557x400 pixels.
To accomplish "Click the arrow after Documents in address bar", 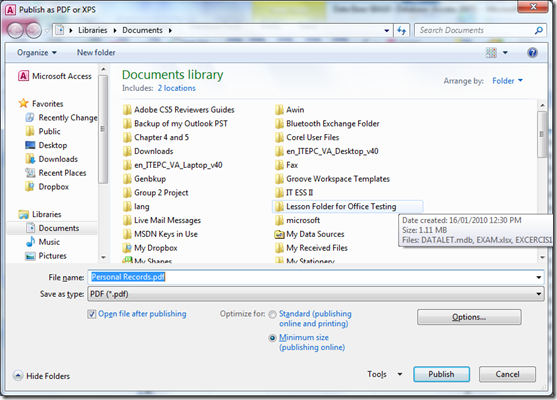I will click(170, 31).
